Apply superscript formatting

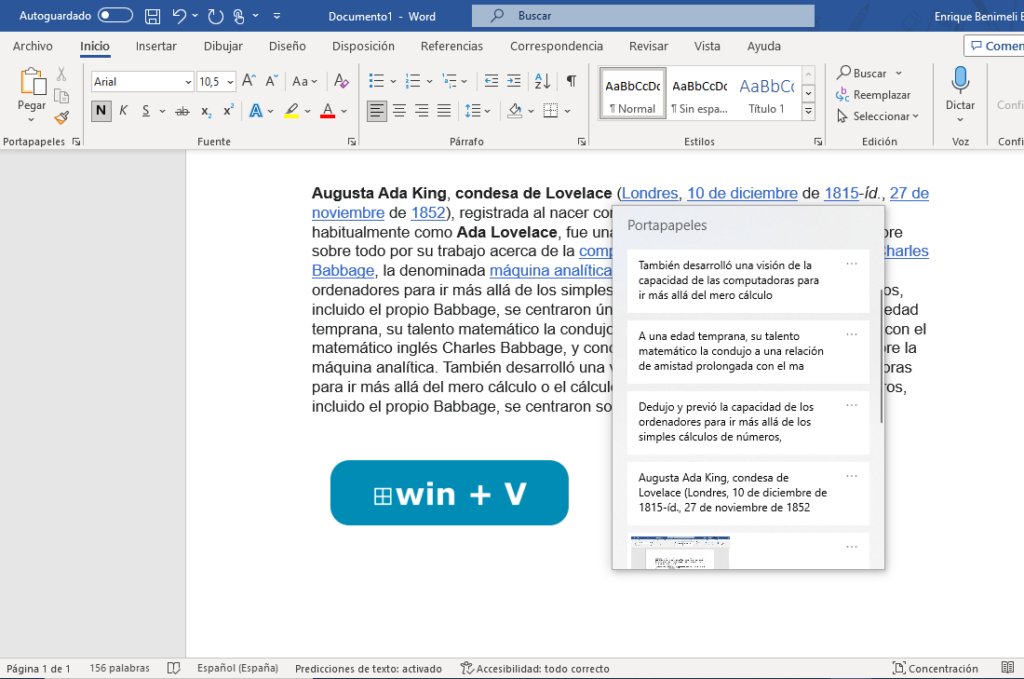(228, 110)
